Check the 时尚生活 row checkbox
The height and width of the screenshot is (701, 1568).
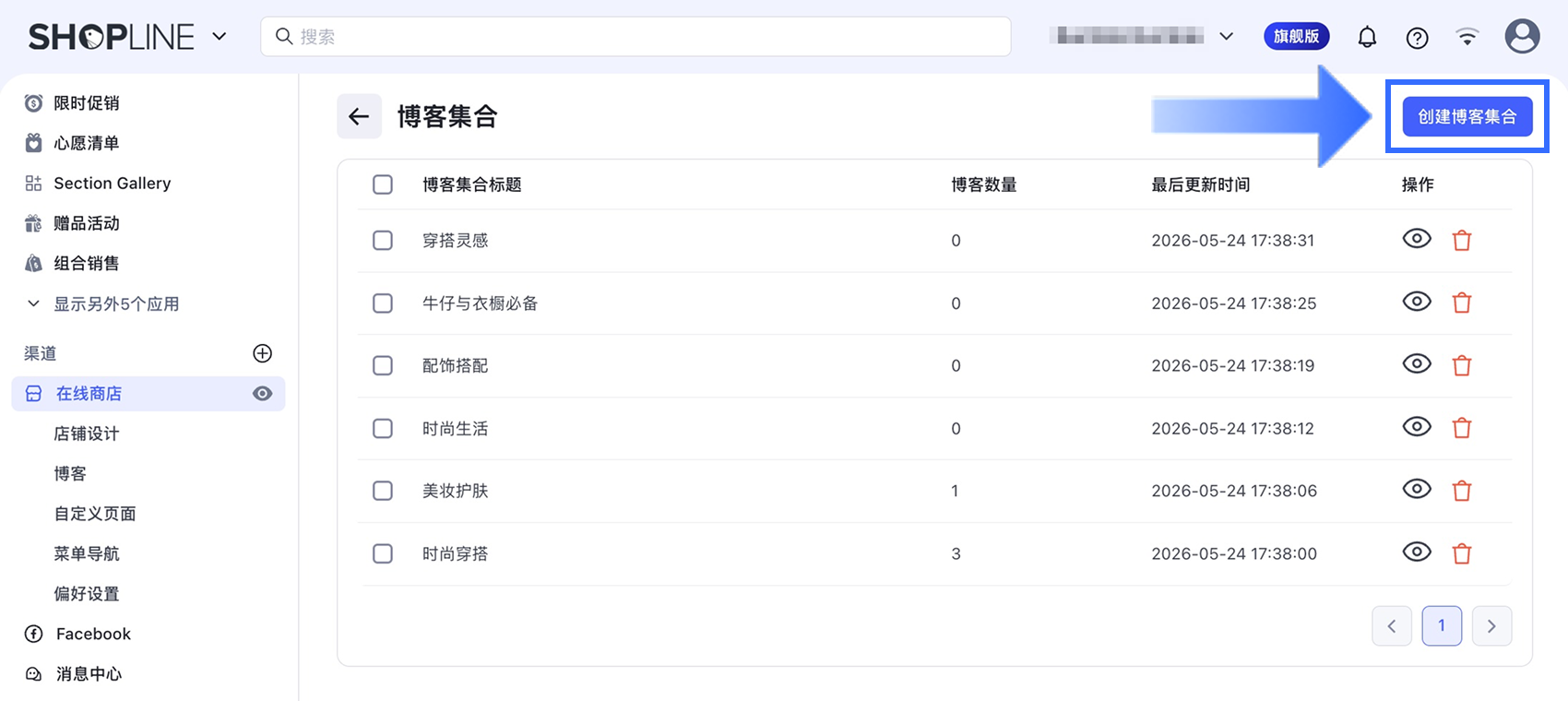[383, 428]
